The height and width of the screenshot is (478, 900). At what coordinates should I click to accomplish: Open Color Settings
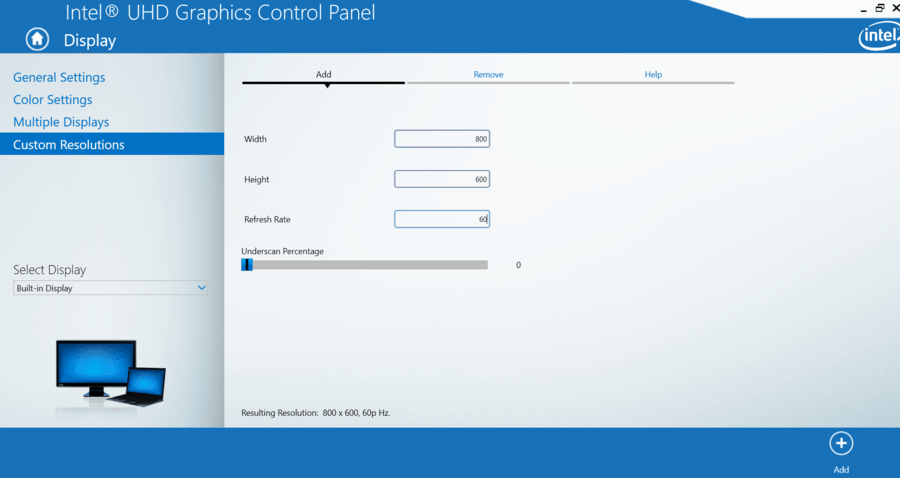tap(53, 100)
